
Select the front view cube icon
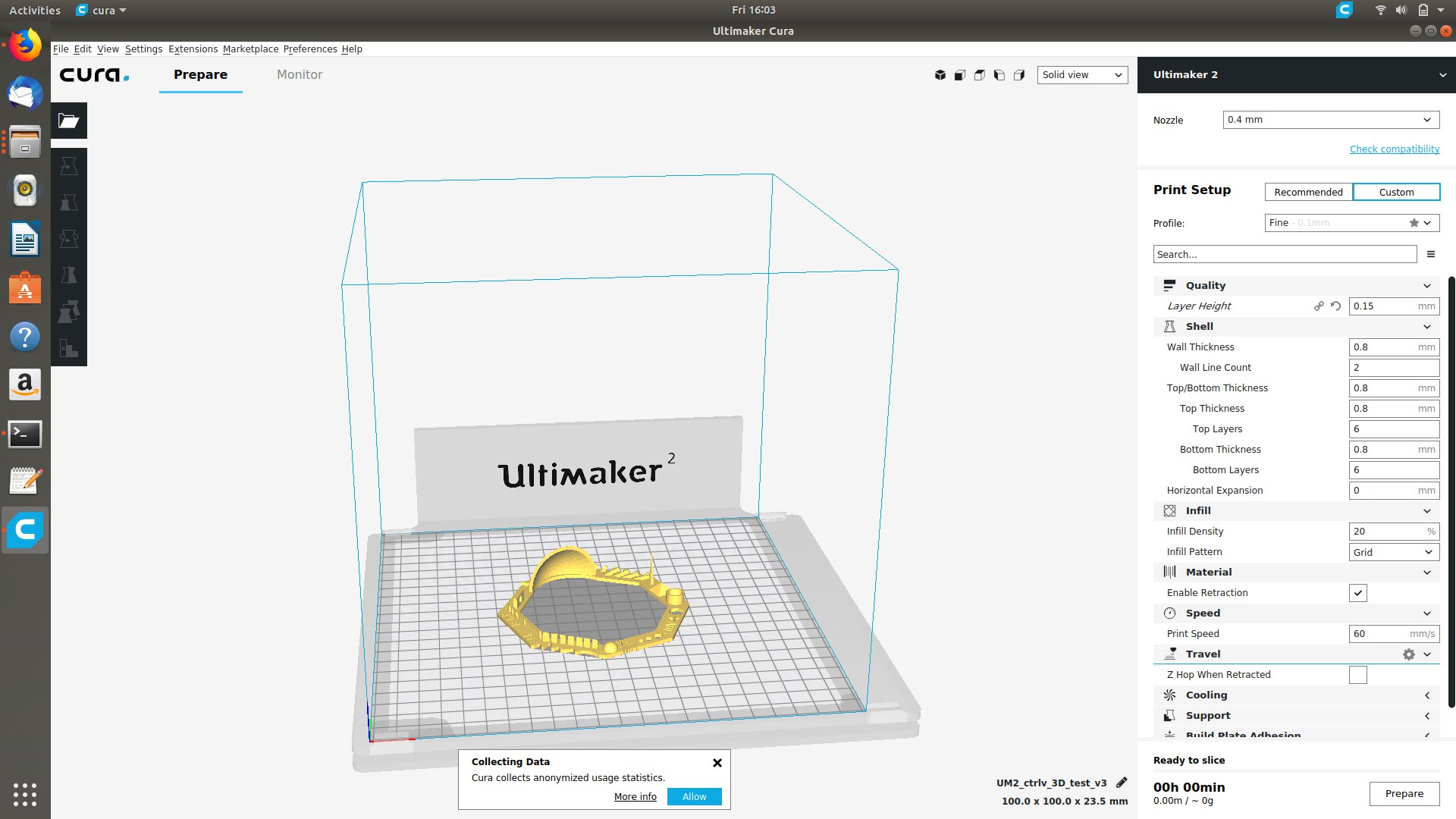tap(960, 75)
